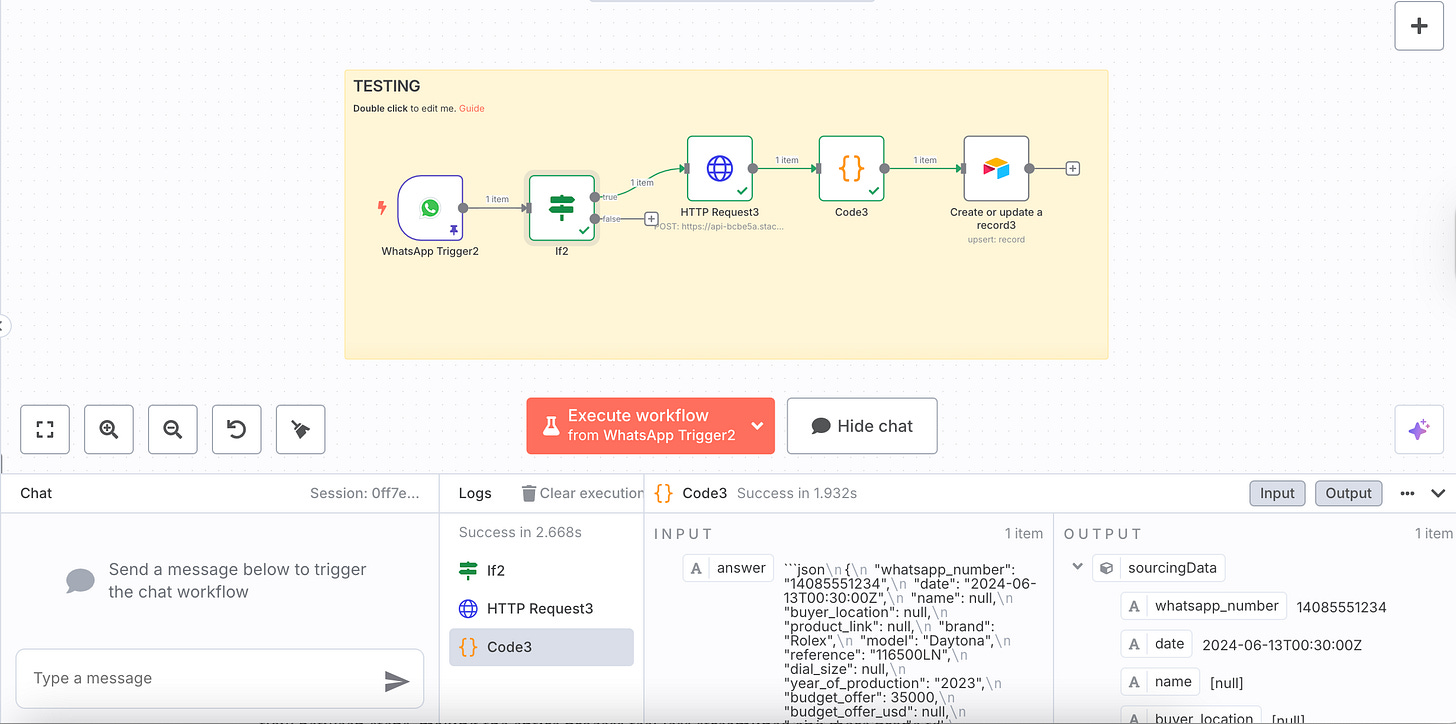Click the whatsapp_number output field
1456x724 pixels.
pos(1204,606)
